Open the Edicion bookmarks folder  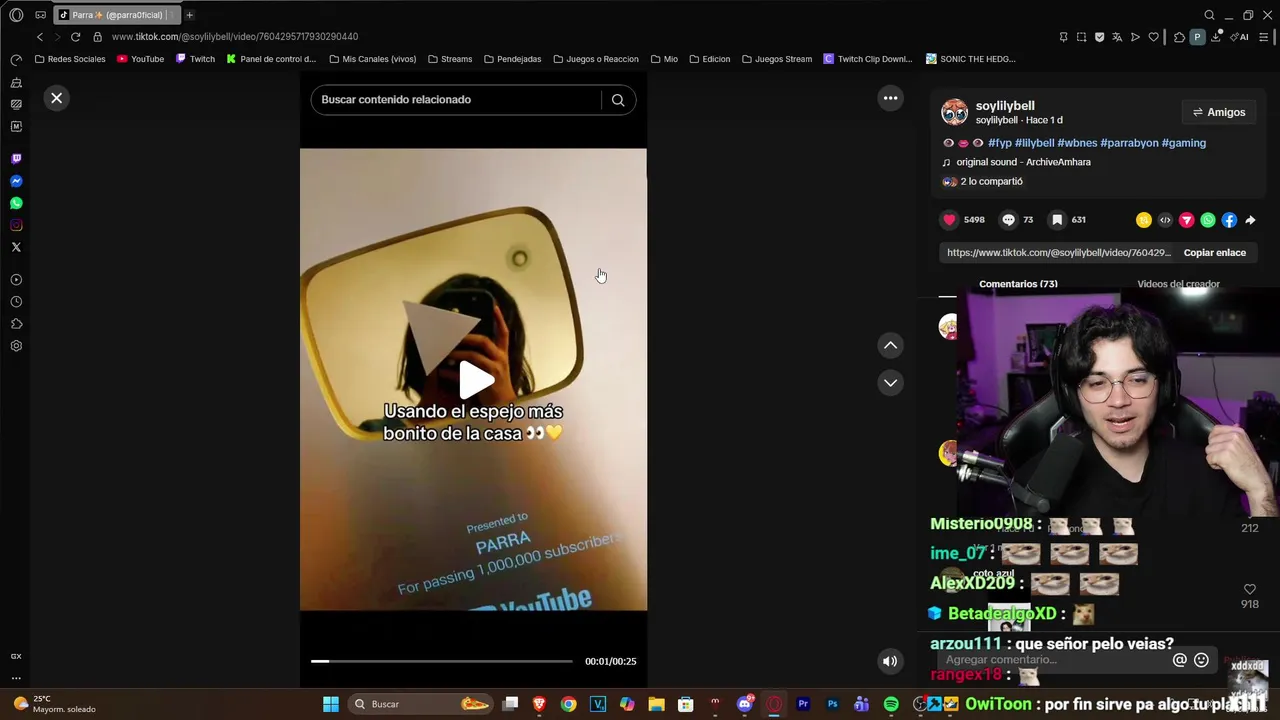(x=709, y=59)
